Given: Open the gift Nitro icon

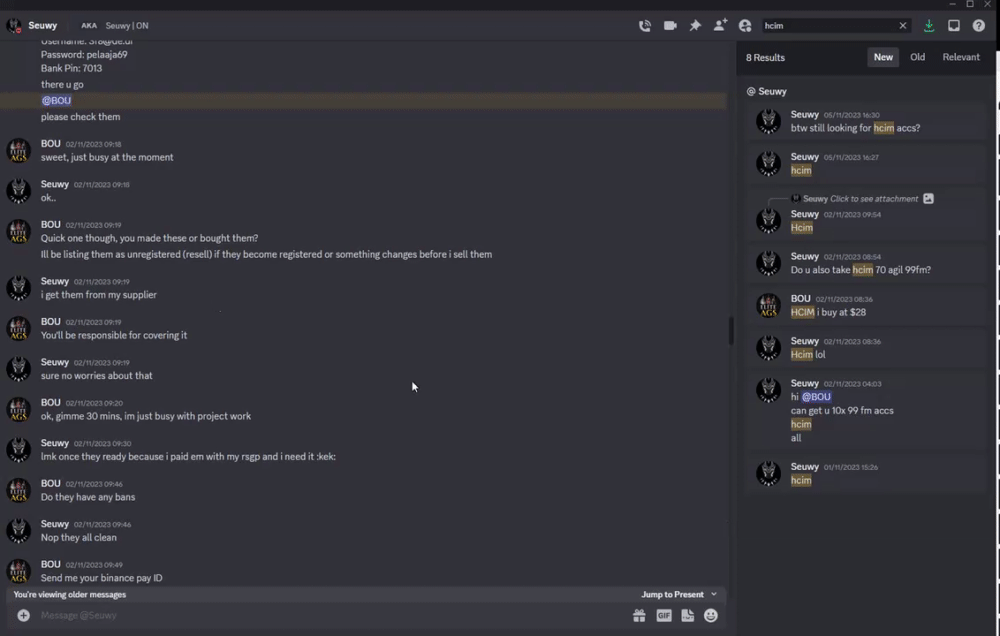Looking at the screenshot, I should tap(639, 616).
